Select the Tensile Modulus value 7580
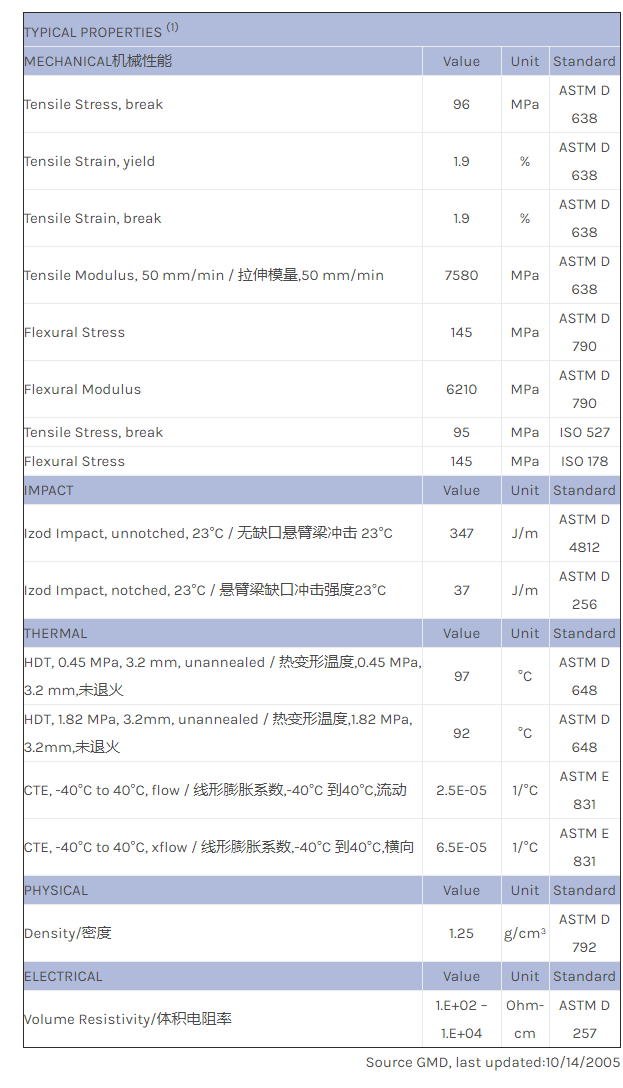The image size is (623, 1088). 461,275
